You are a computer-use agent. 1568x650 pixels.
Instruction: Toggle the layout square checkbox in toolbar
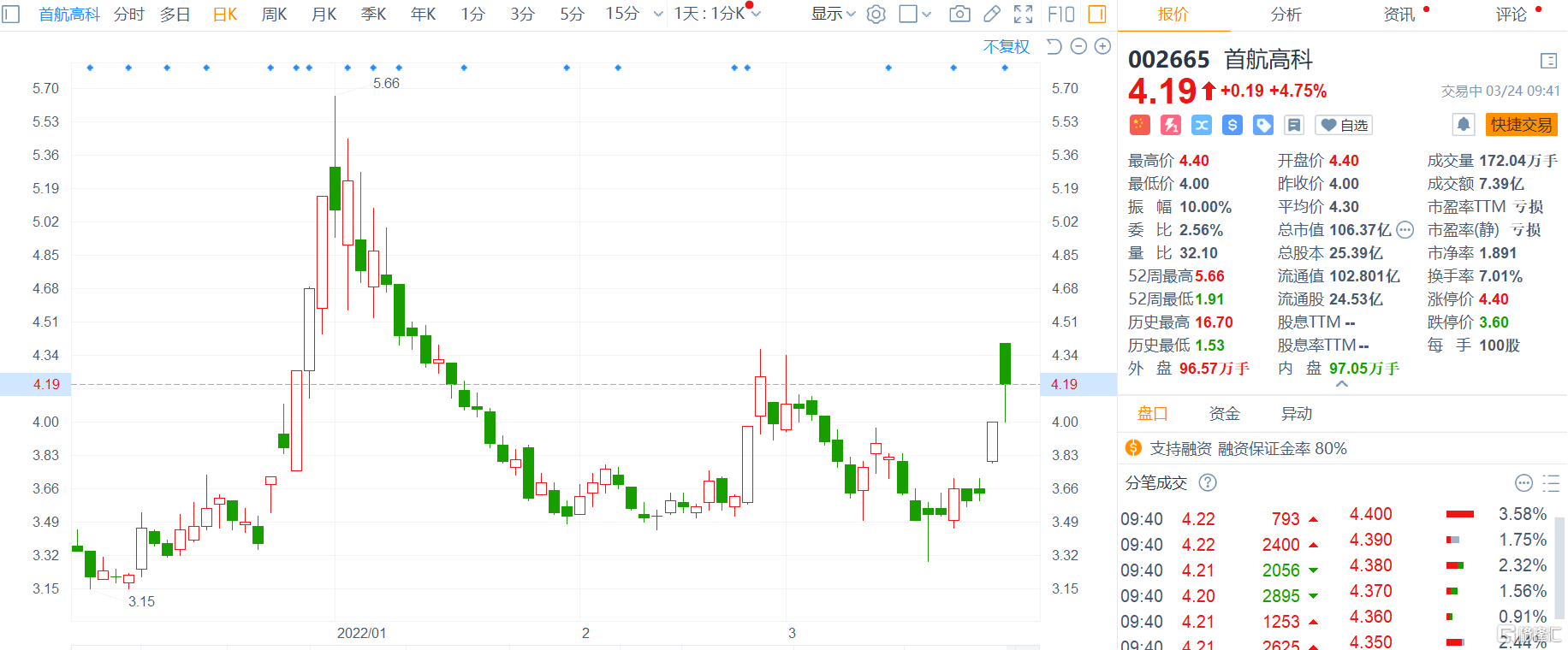908,14
